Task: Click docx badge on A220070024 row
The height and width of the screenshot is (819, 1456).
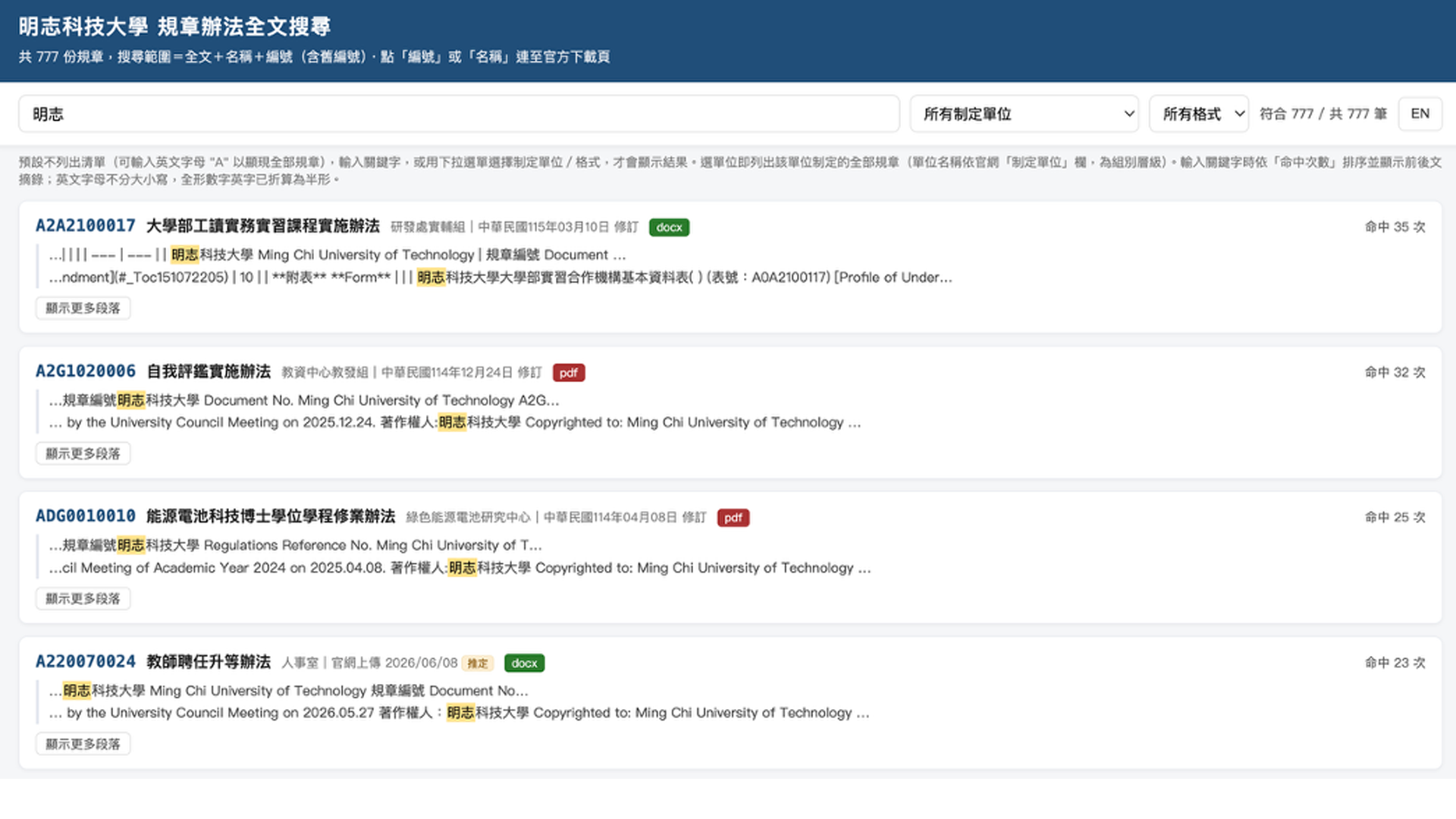Action: click(x=524, y=663)
